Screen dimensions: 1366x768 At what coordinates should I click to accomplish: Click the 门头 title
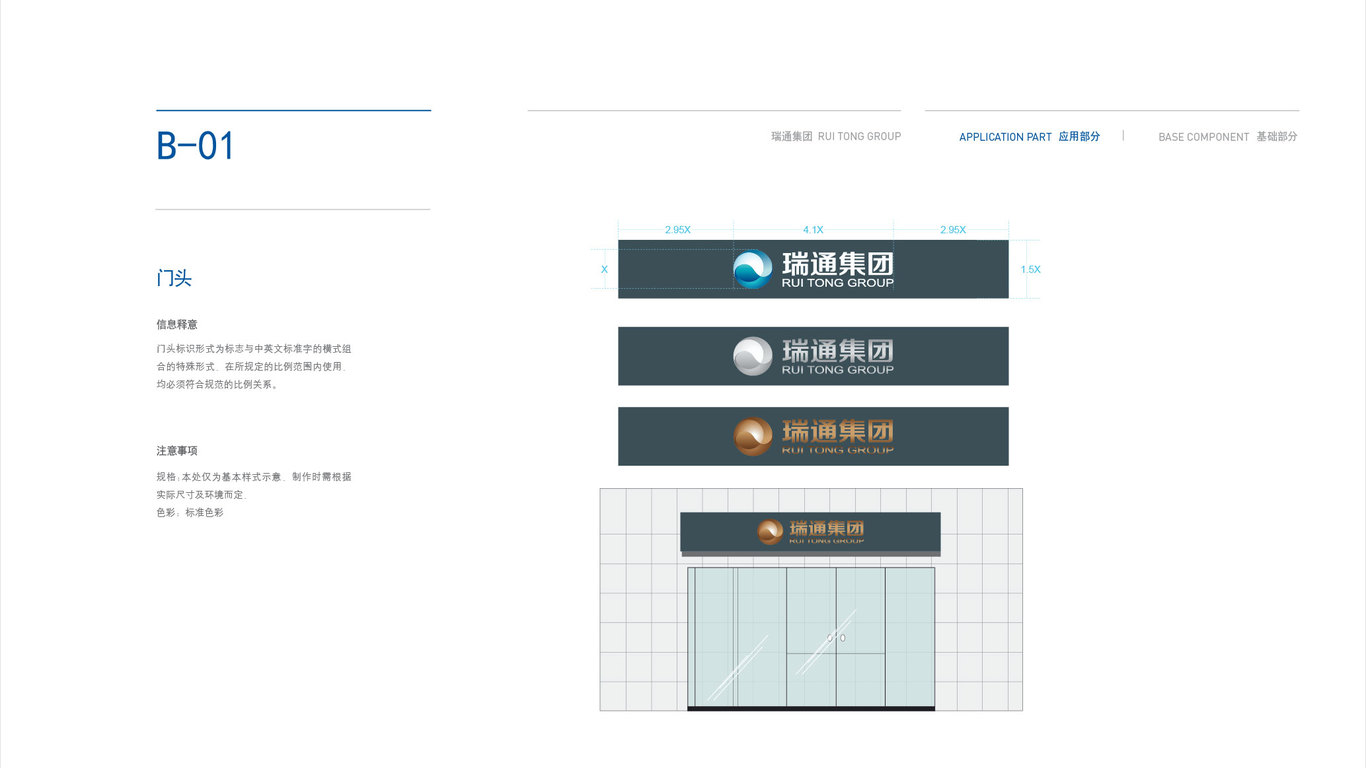174,278
